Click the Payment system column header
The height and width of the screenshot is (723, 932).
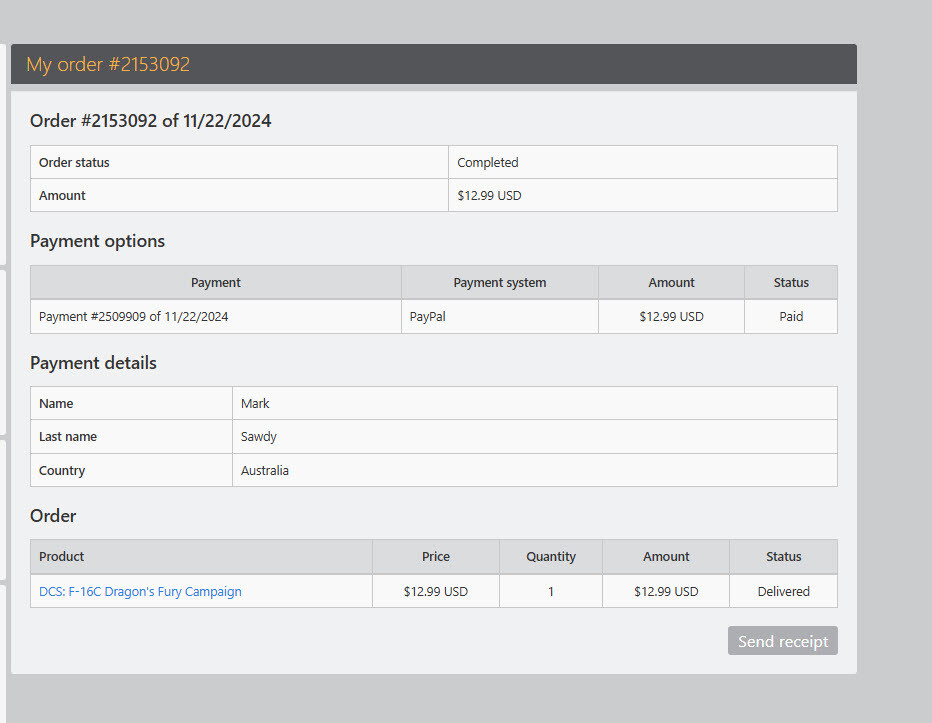click(500, 282)
